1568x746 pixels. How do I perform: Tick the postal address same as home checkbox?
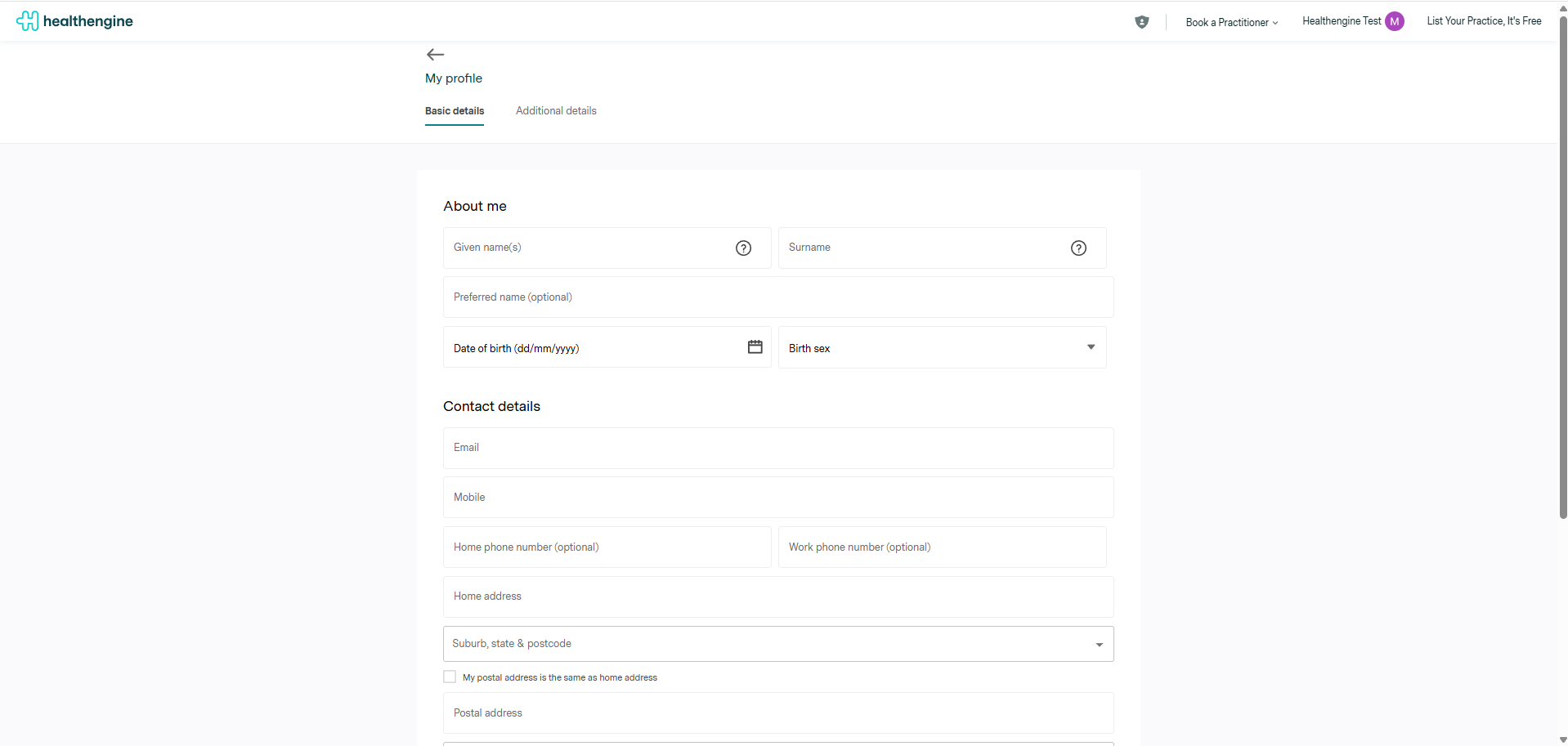coord(450,677)
